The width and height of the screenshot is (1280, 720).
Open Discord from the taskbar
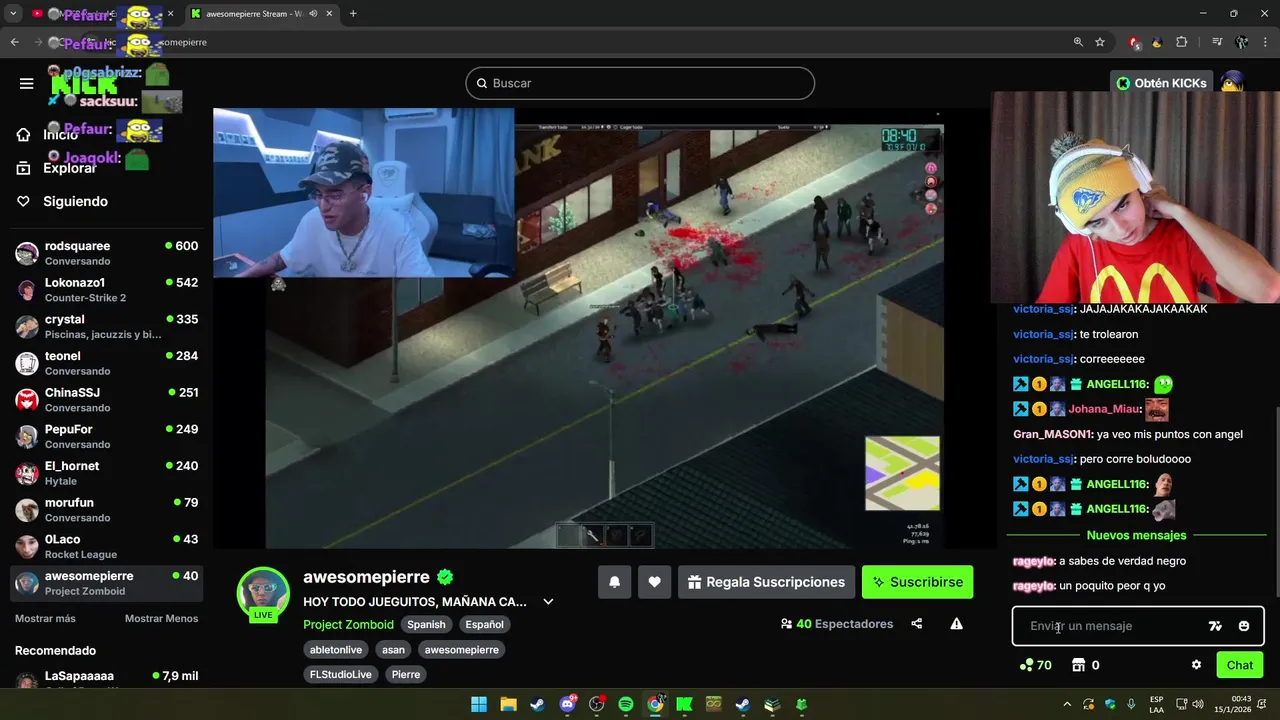click(x=567, y=704)
